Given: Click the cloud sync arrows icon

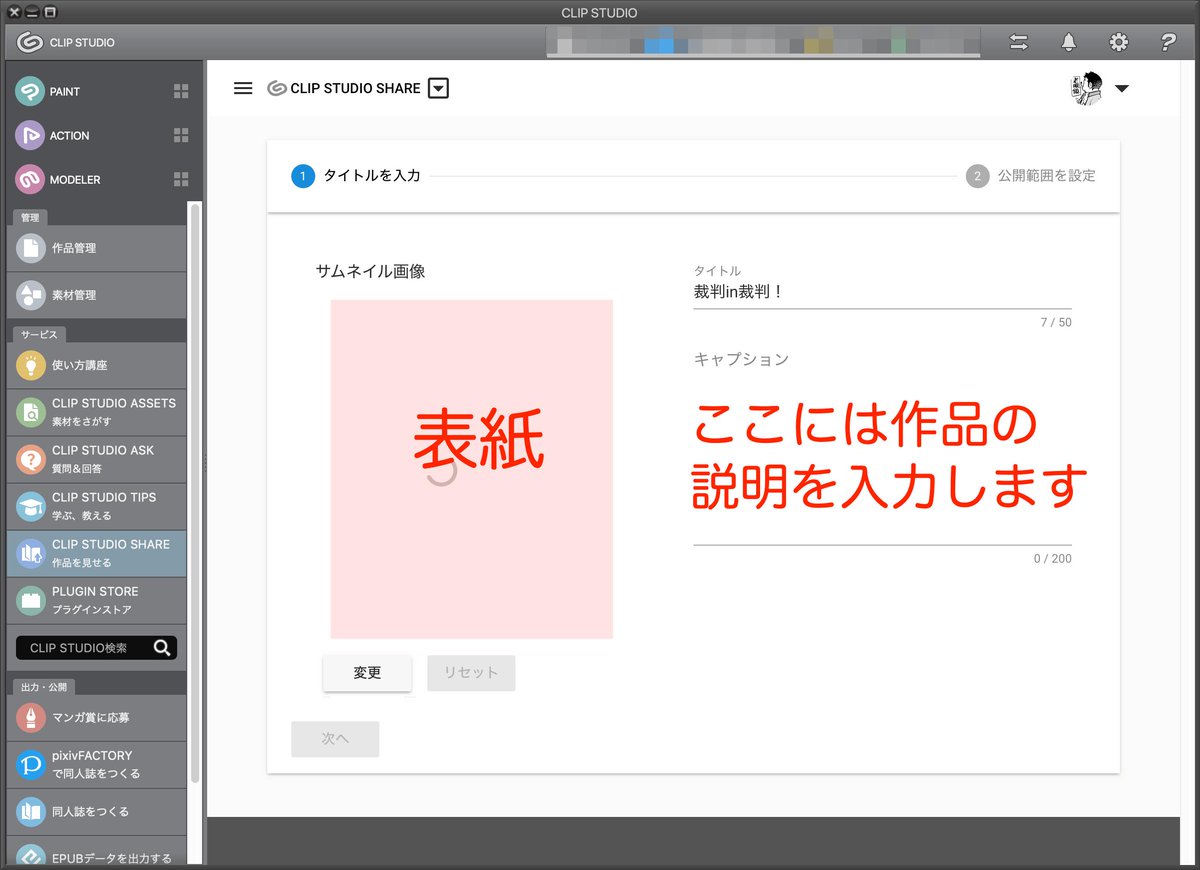Looking at the screenshot, I should [1019, 42].
